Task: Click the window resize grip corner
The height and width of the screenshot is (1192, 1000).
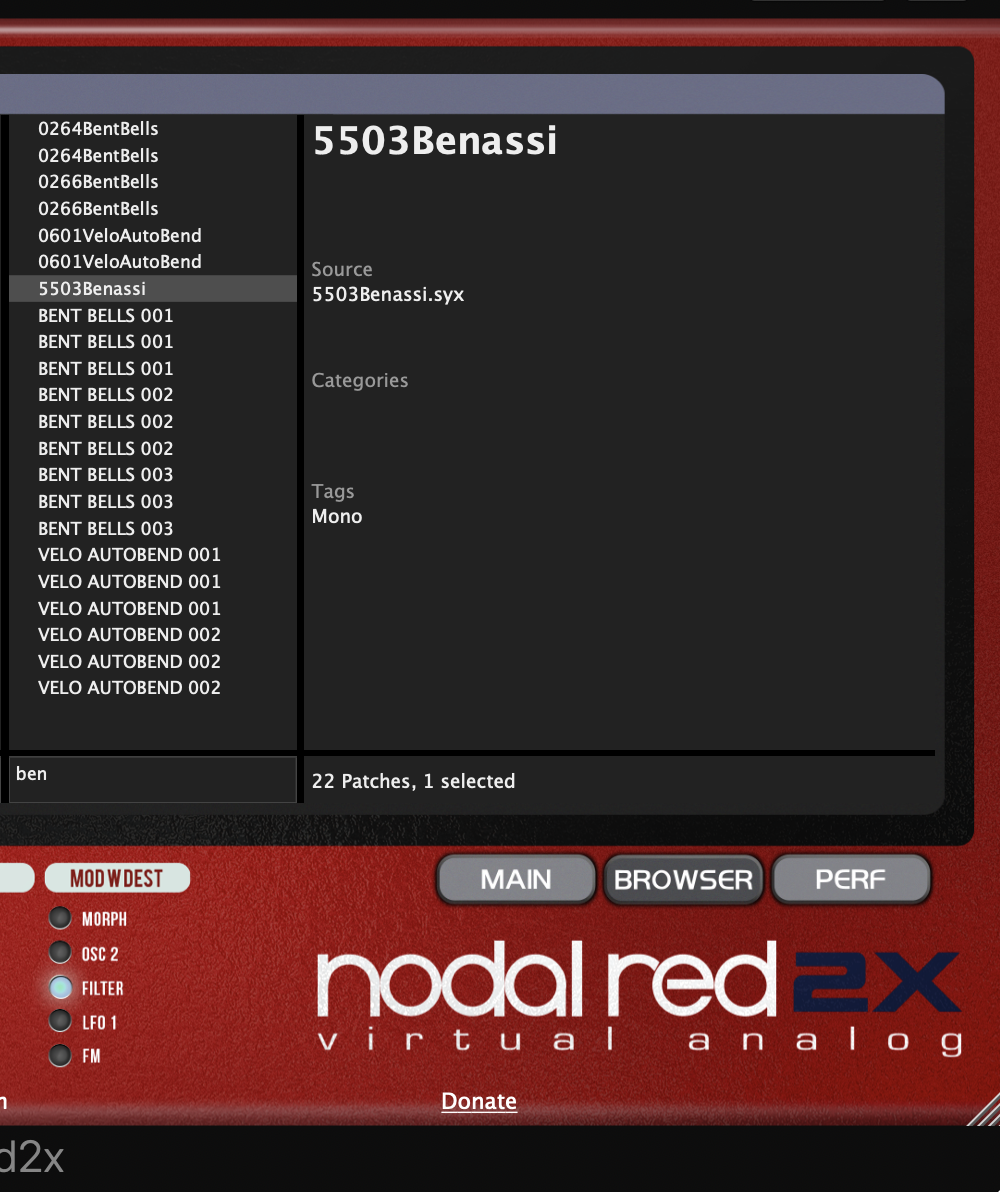Action: [985, 1110]
